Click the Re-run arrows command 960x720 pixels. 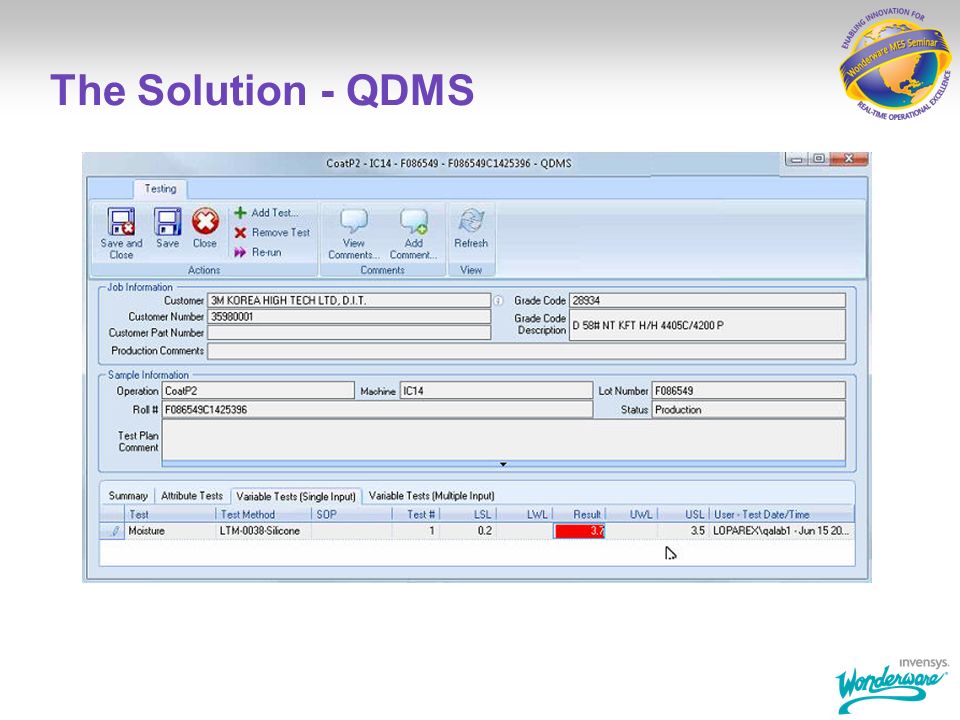click(258, 252)
